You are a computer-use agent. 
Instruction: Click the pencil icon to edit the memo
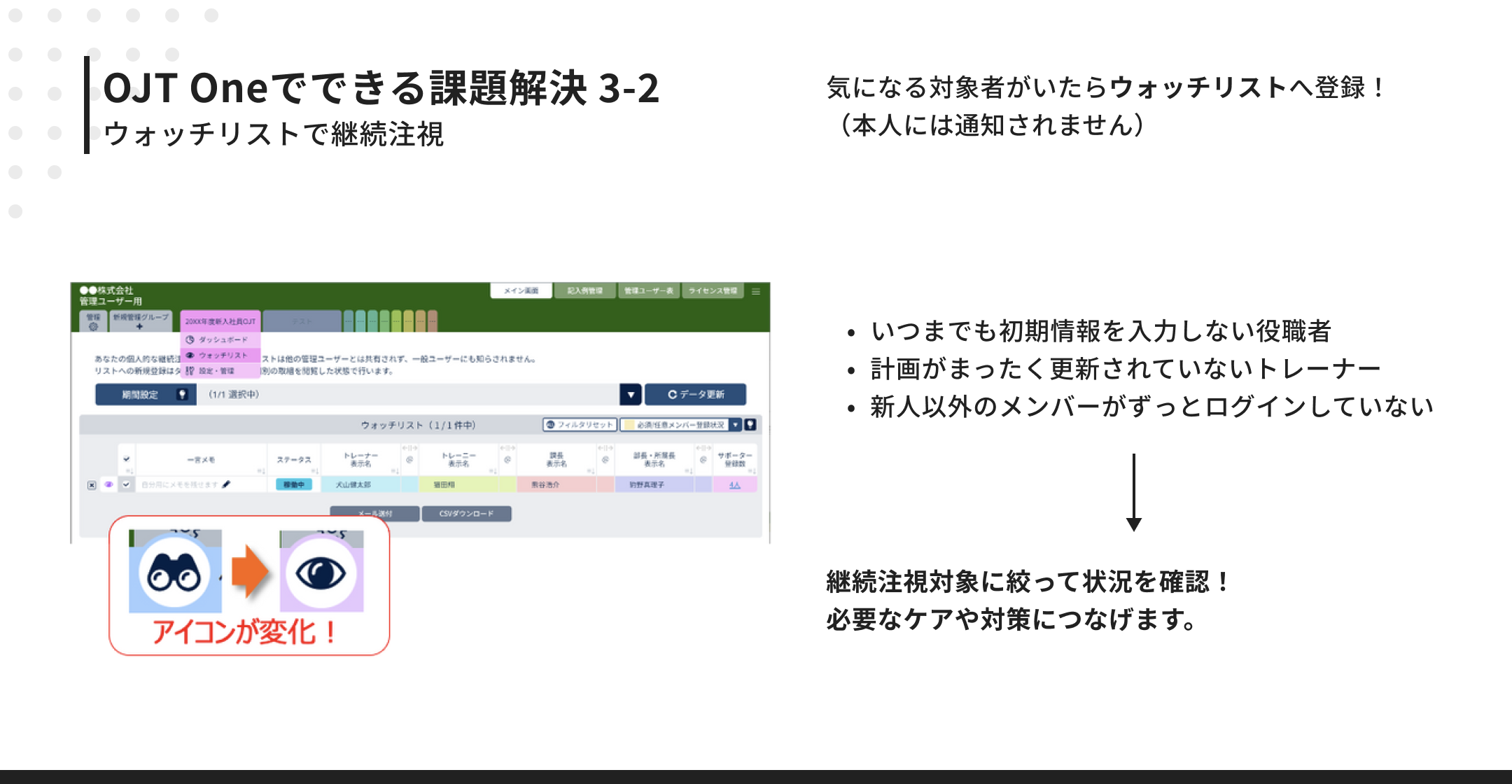tap(226, 484)
